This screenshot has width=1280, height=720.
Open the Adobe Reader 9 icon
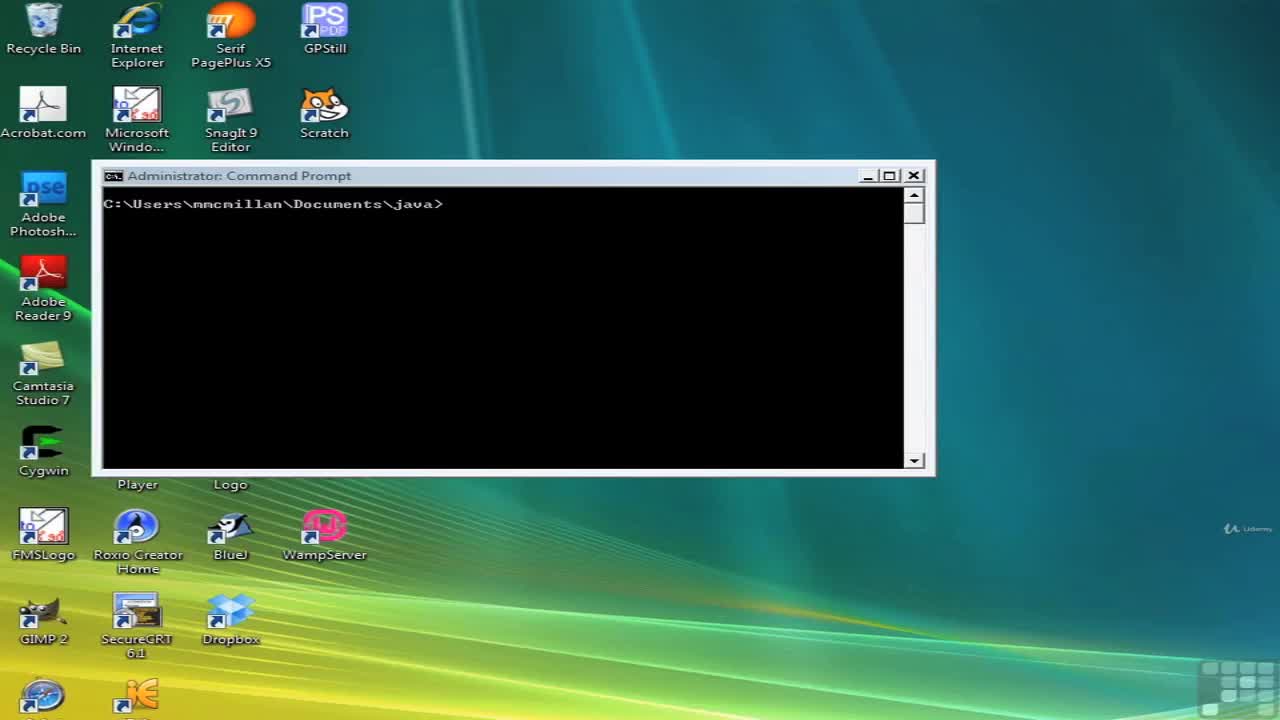43,289
